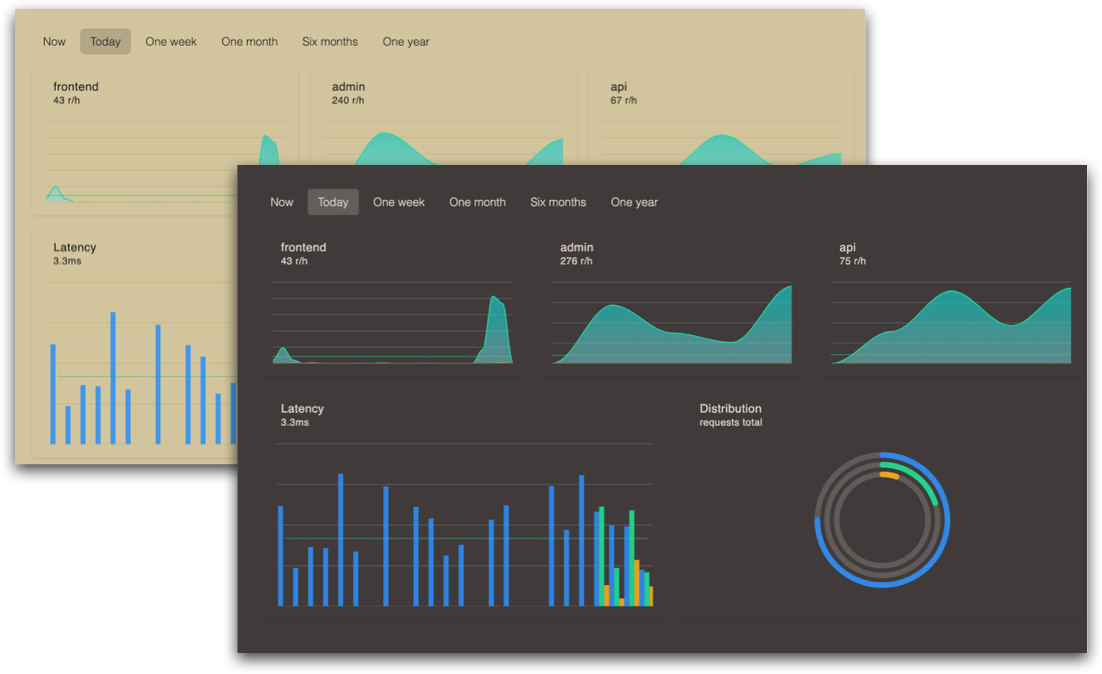Click the Latency title in the dark dashboard

(302, 409)
